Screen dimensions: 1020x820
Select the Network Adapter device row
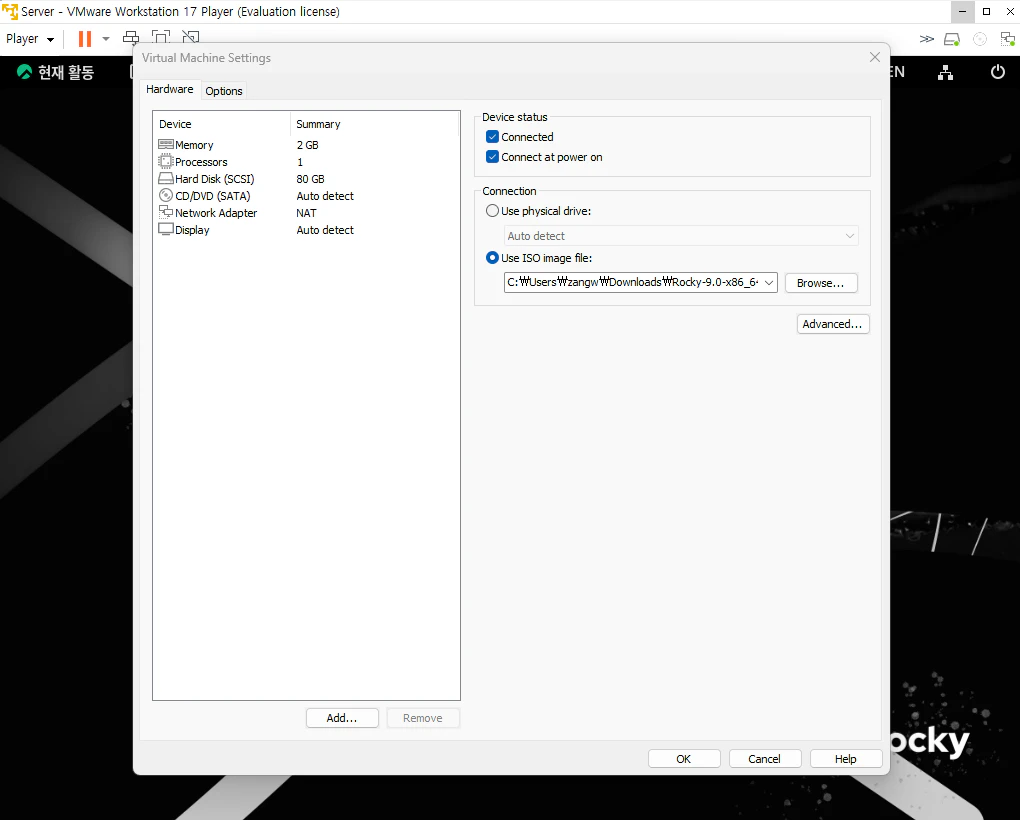pos(306,213)
